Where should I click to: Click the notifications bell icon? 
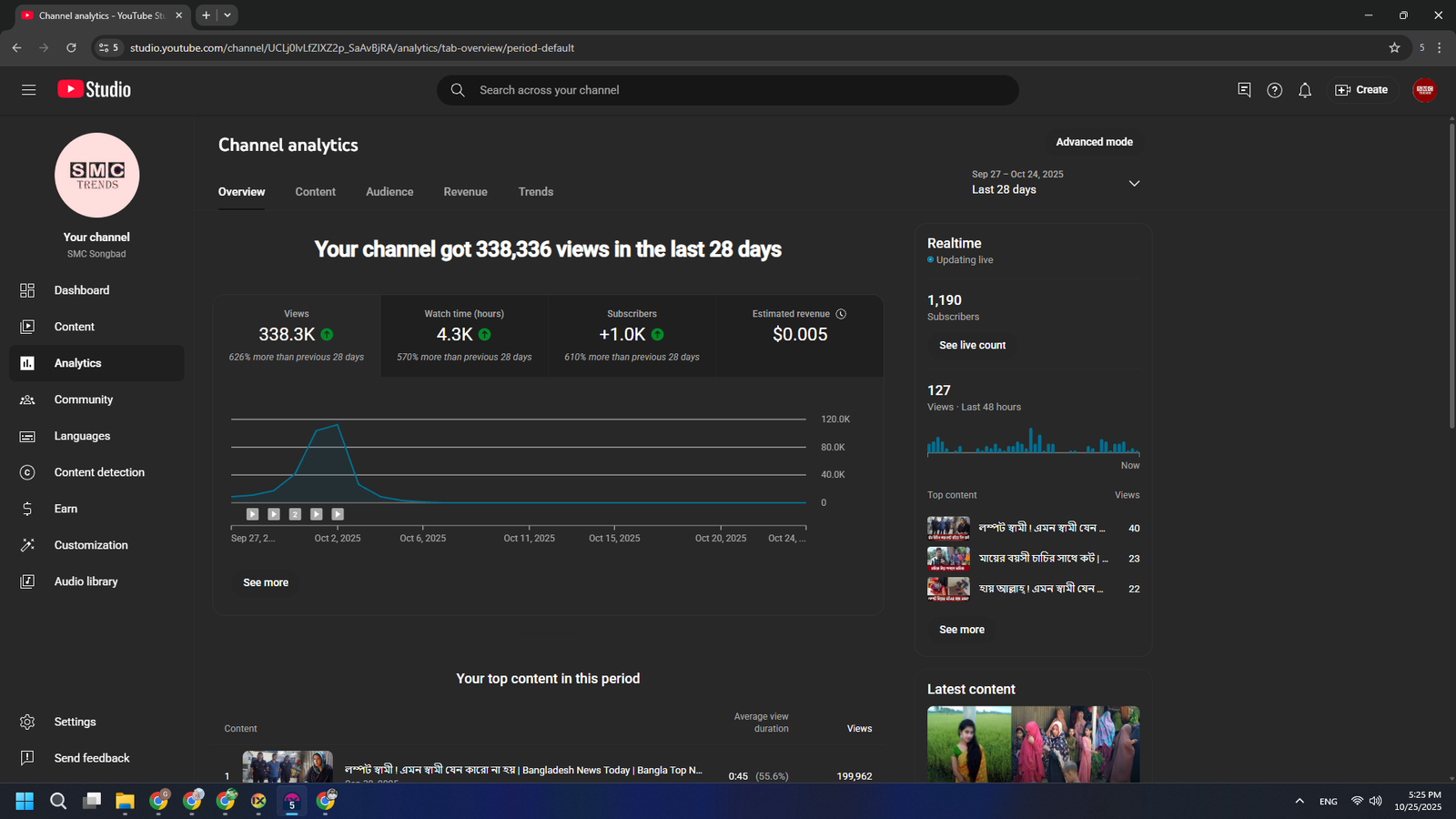click(1304, 90)
